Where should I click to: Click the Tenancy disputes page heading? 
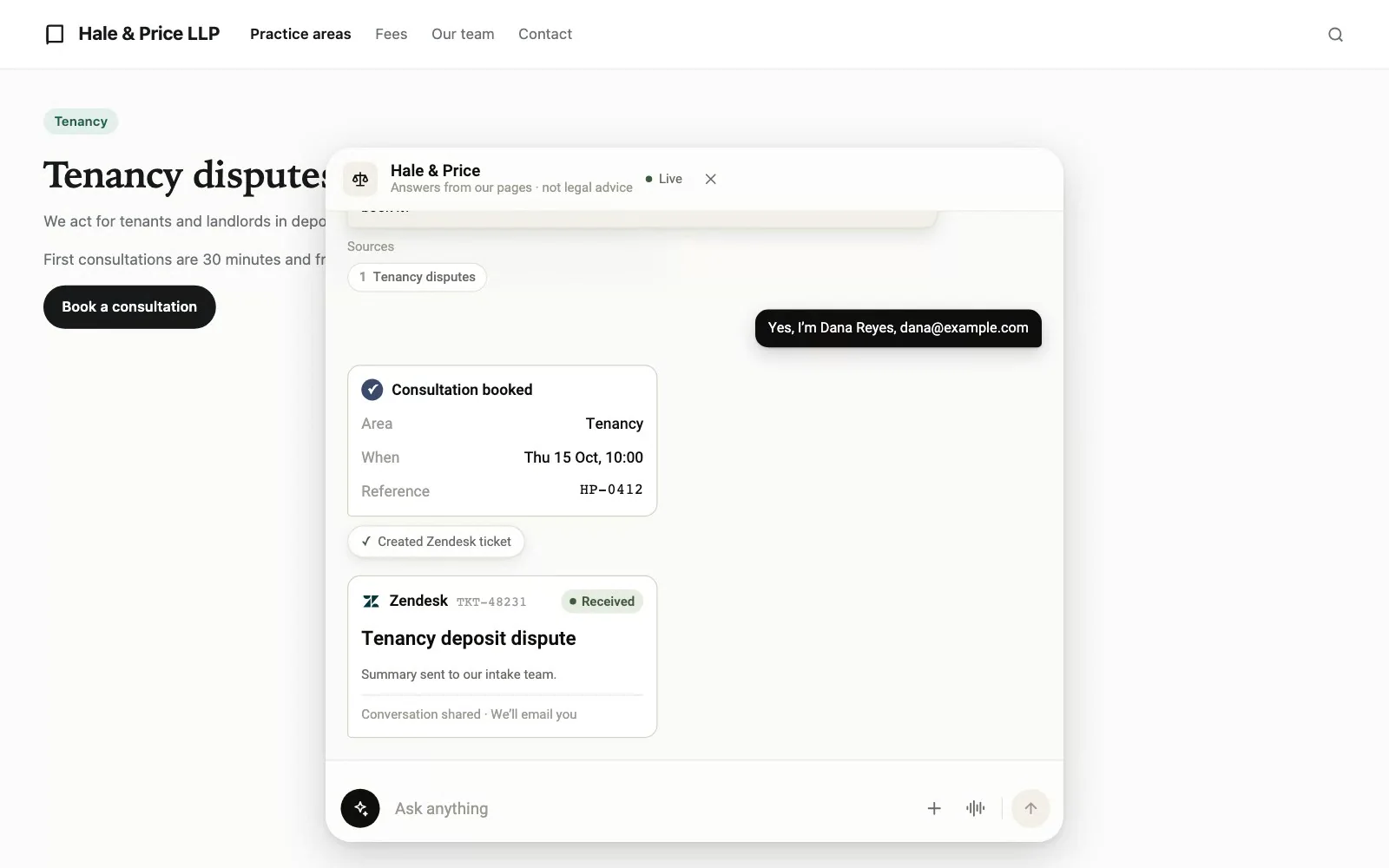185,175
